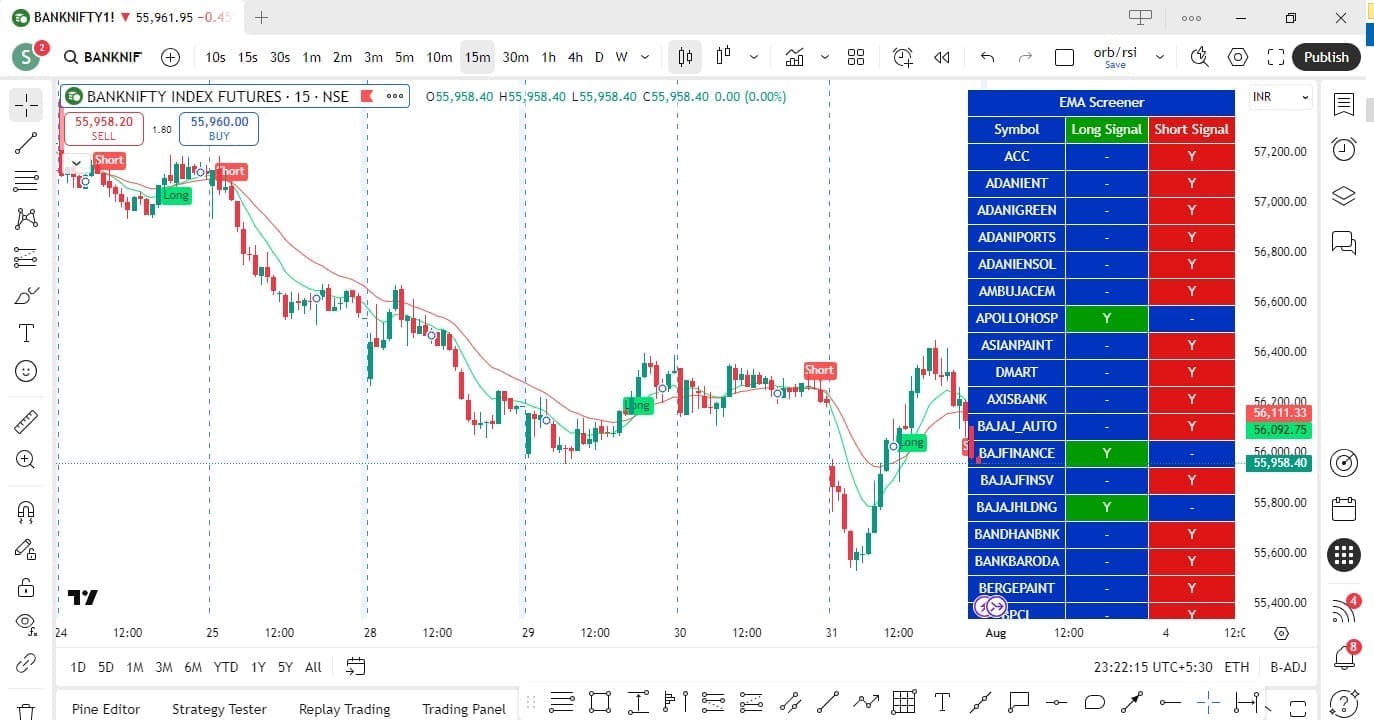1374x720 pixels.
Task: Open the go to date calendar
Action: click(355, 666)
